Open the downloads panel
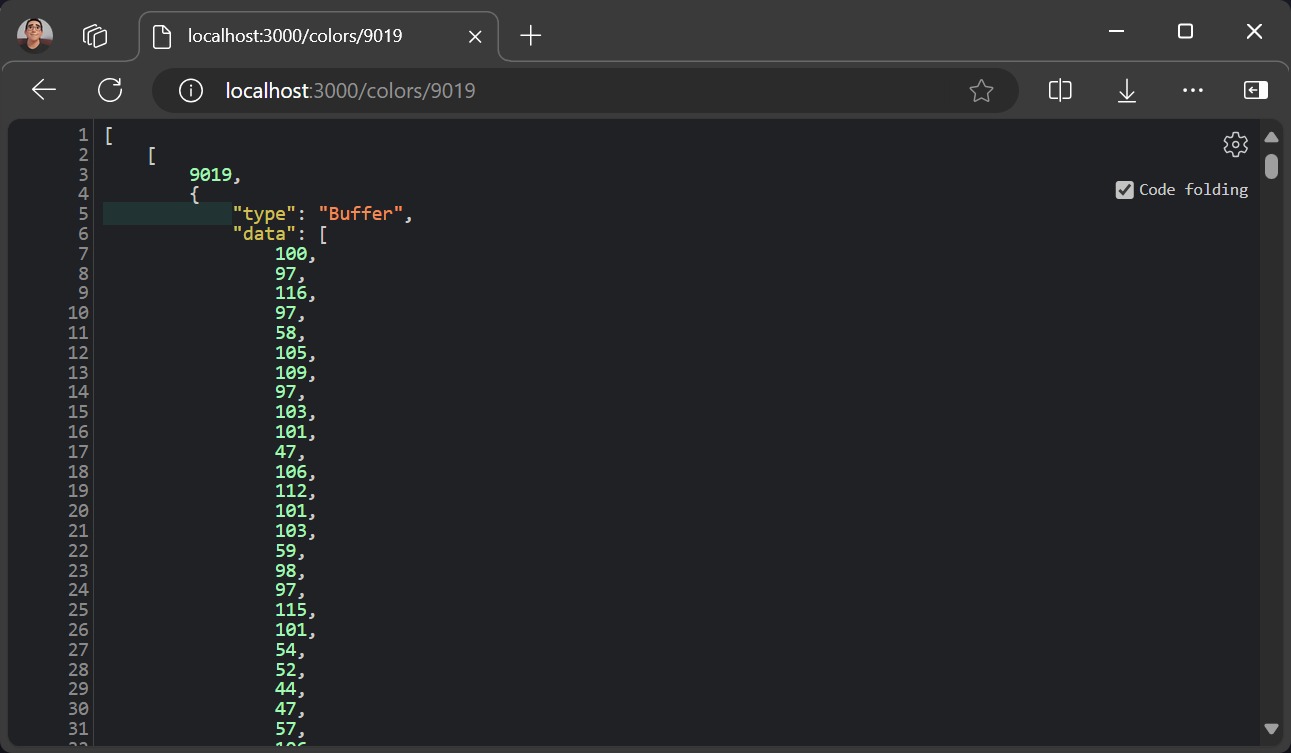Screen dimensions: 1291x753 pyautogui.click(x=1126, y=91)
